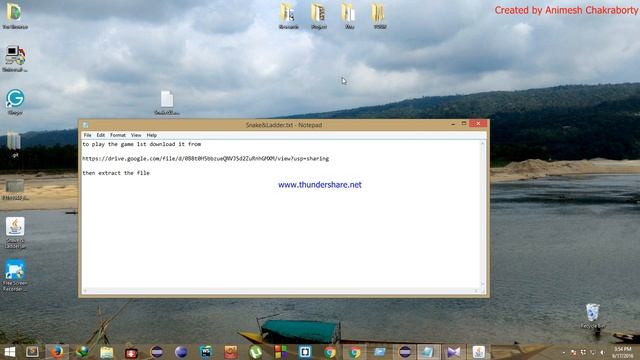The height and width of the screenshot is (360, 640).
Task: Select the top-left yellow folder desktop icon
Action: click(15, 16)
